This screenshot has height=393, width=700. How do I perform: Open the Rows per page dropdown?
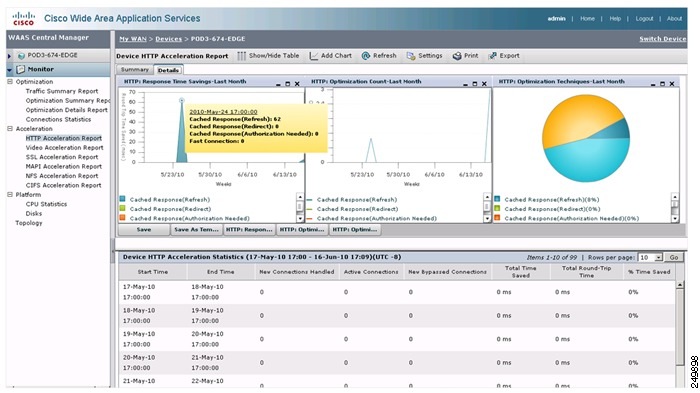click(x=658, y=258)
